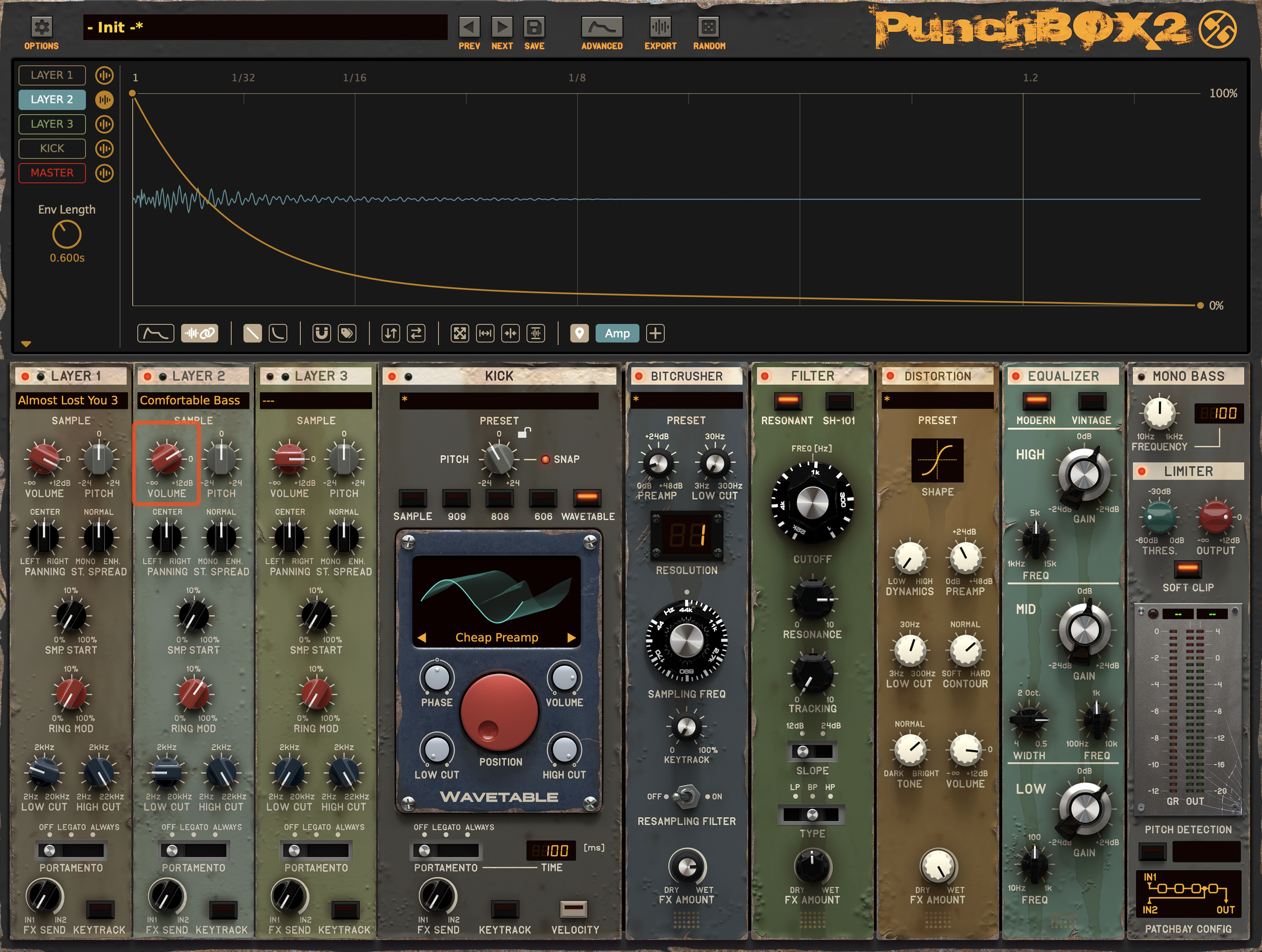1262x952 pixels.
Task: Open the Options gear menu
Action: [x=41, y=27]
